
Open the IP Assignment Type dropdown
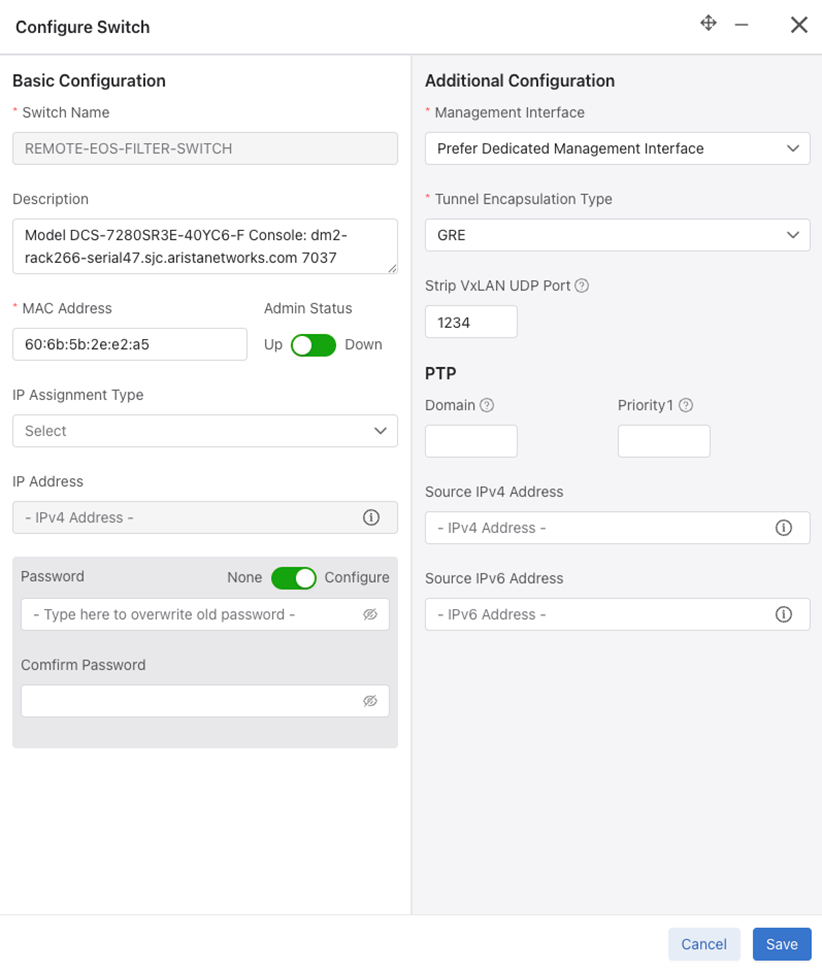click(205, 431)
